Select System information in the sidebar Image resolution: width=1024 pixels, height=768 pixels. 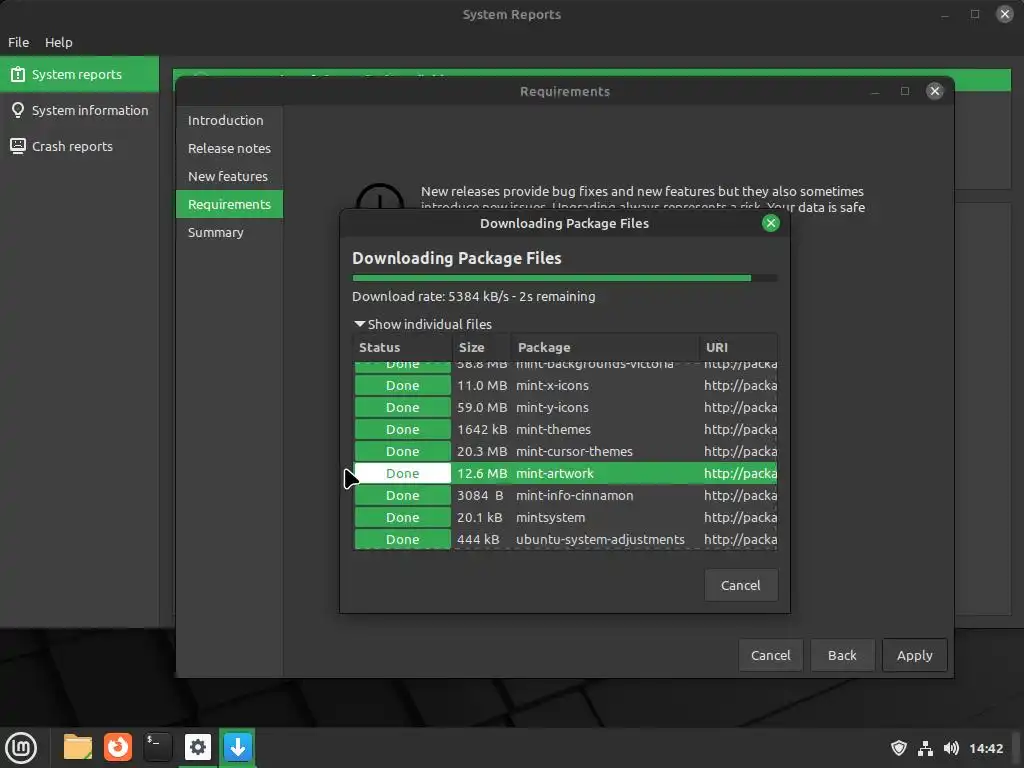(79, 110)
